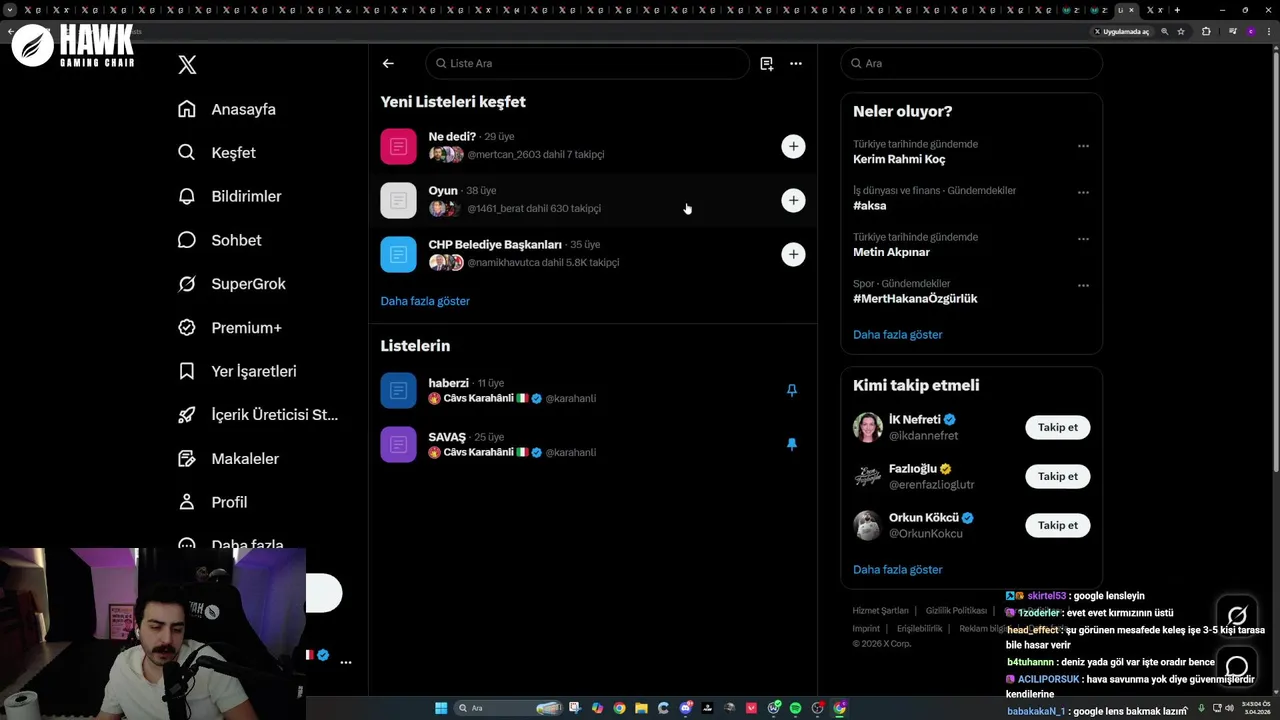The image size is (1280, 720).
Task: Open Fazlıoğlu profile avatar
Action: pyautogui.click(x=868, y=476)
